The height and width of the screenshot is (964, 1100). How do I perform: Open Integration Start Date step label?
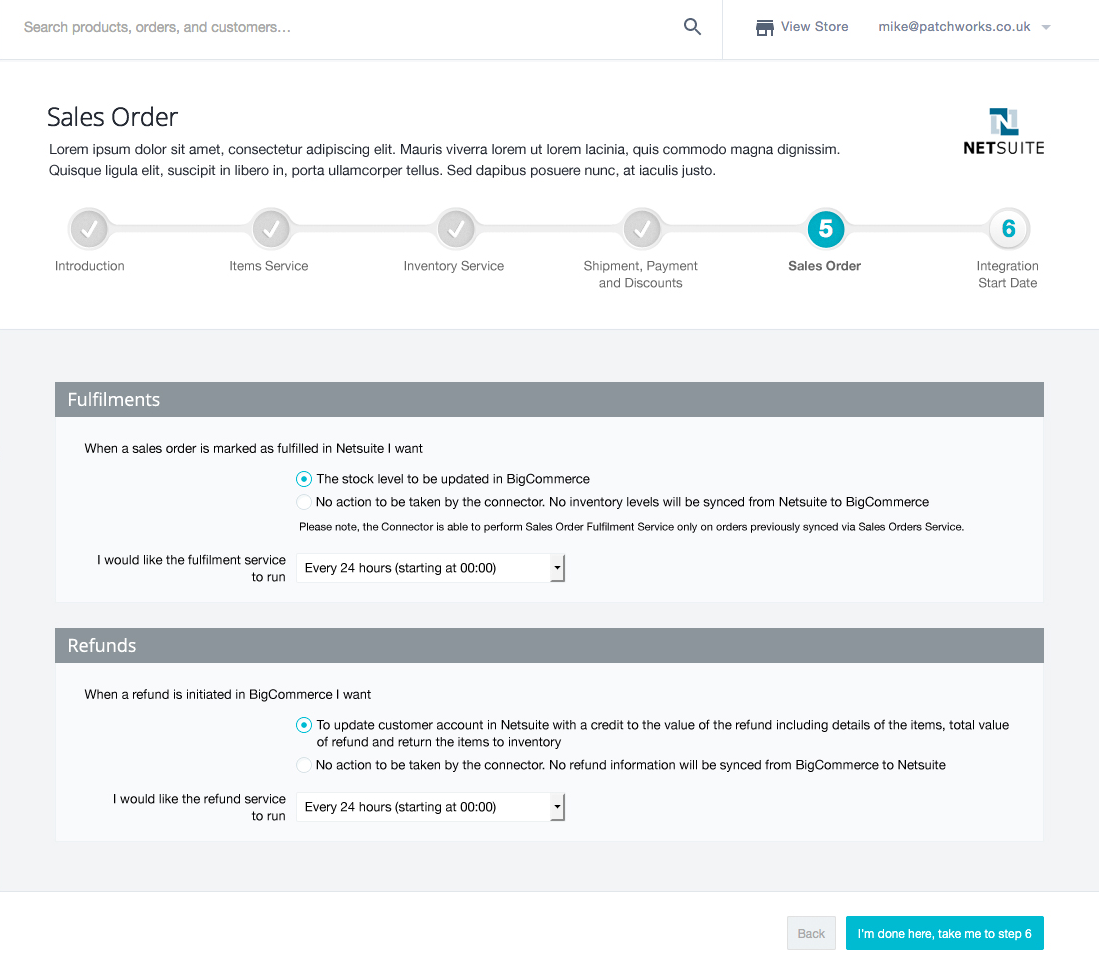[x=1007, y=274]
